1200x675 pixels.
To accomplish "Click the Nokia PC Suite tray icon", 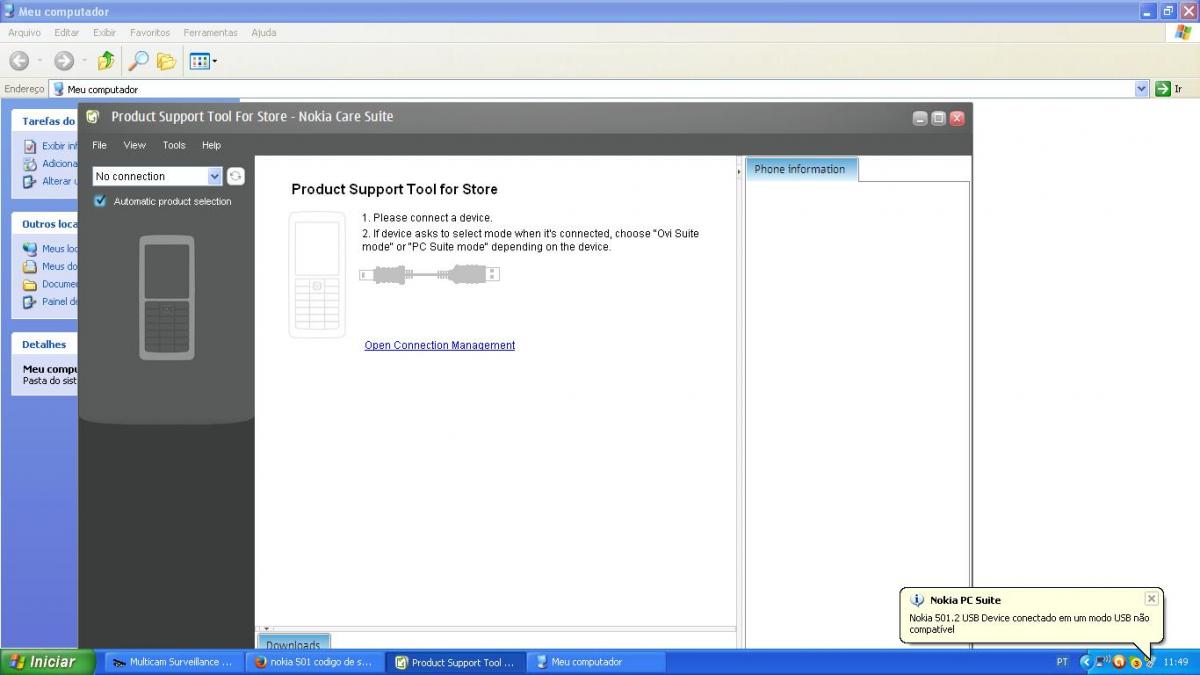I will (x=1150, y=662).
